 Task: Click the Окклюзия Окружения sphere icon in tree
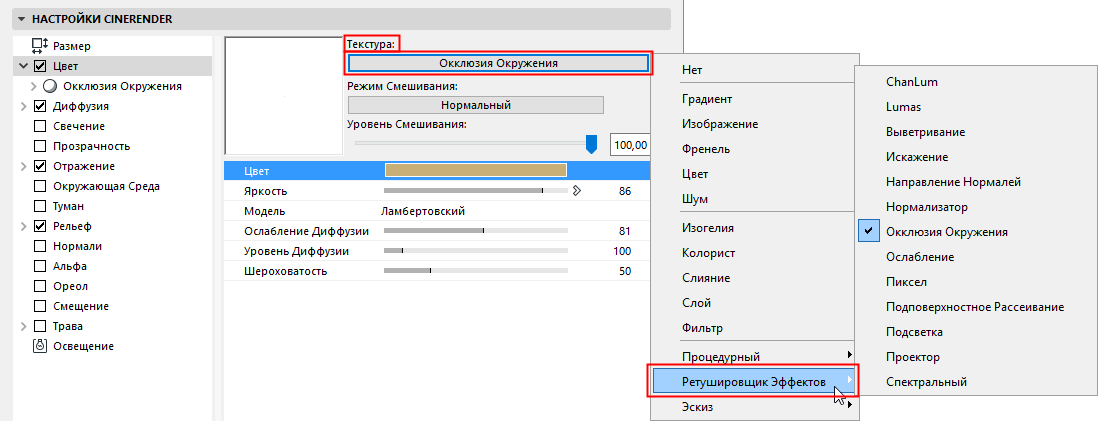(x=50, y=86)
